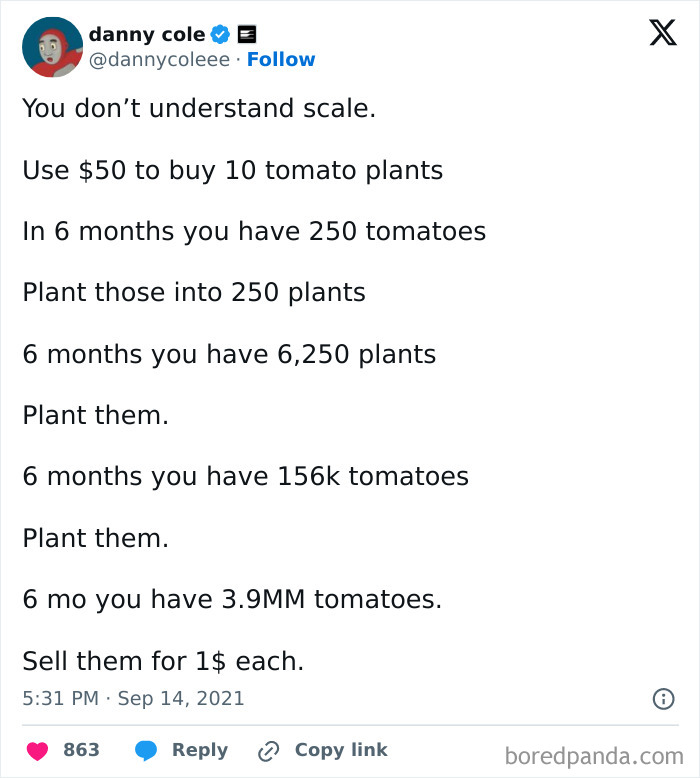Follow the account via the Follow link
The height and width of the screenshot is (778, 700).
click(x=281, y=60)
